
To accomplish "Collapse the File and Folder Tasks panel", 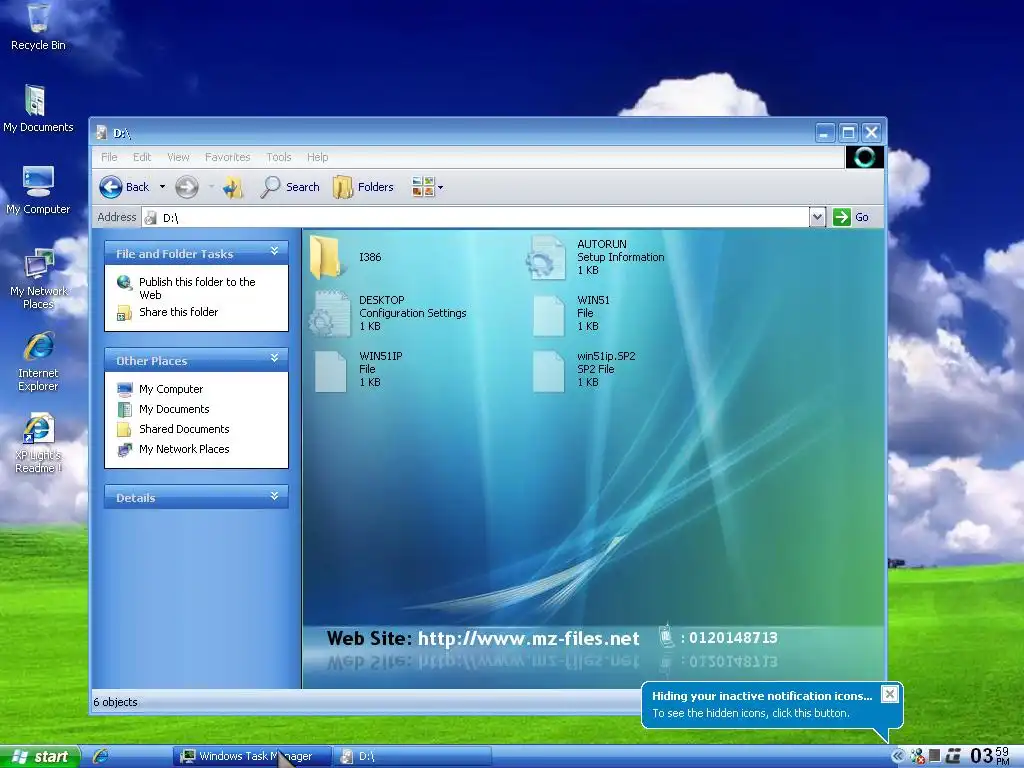I will [x=274, y=251].
